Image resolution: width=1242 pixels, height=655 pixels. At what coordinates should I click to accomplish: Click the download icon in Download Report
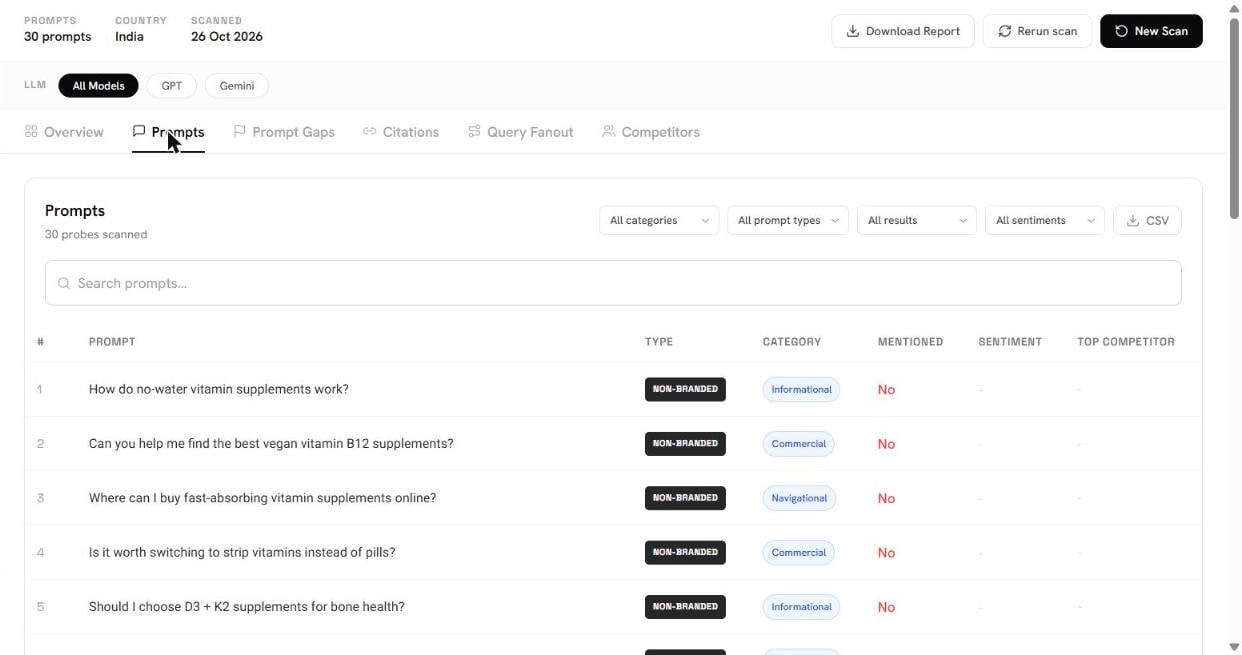coord(853,31)
